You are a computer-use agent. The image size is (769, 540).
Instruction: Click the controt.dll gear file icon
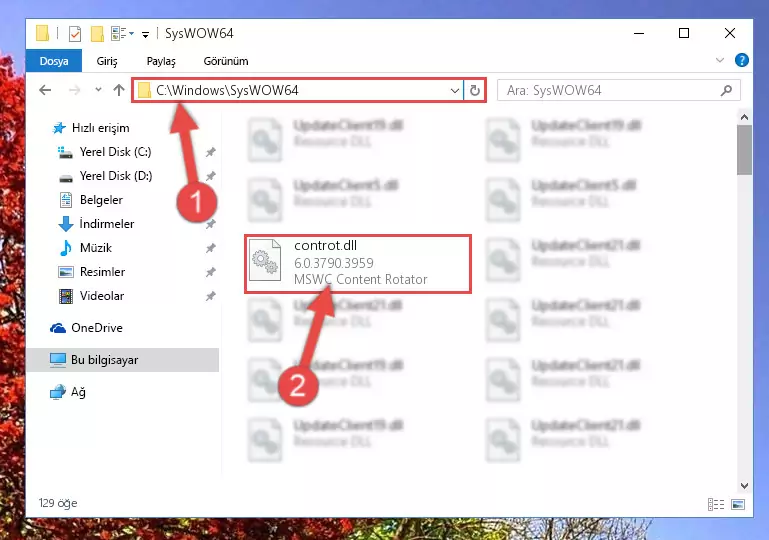265,261
